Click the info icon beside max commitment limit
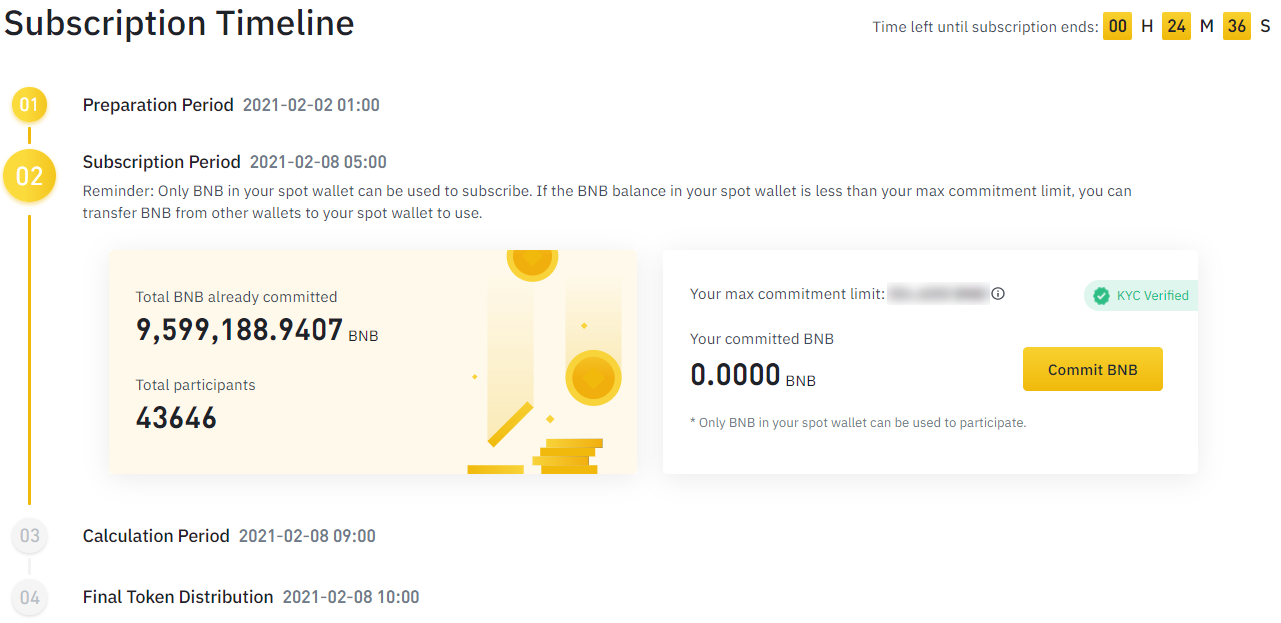 click(x=998, y=294)
